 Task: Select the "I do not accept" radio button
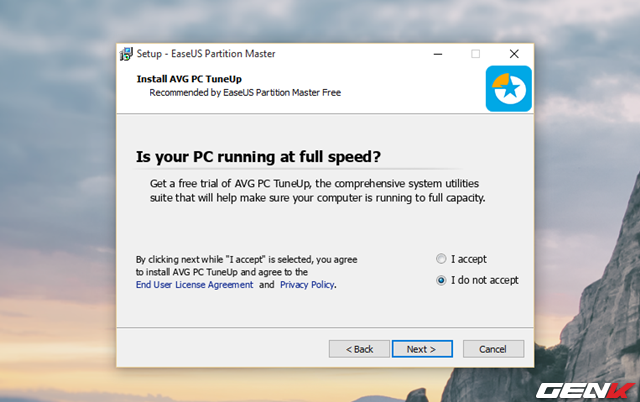tap(441, 280)
